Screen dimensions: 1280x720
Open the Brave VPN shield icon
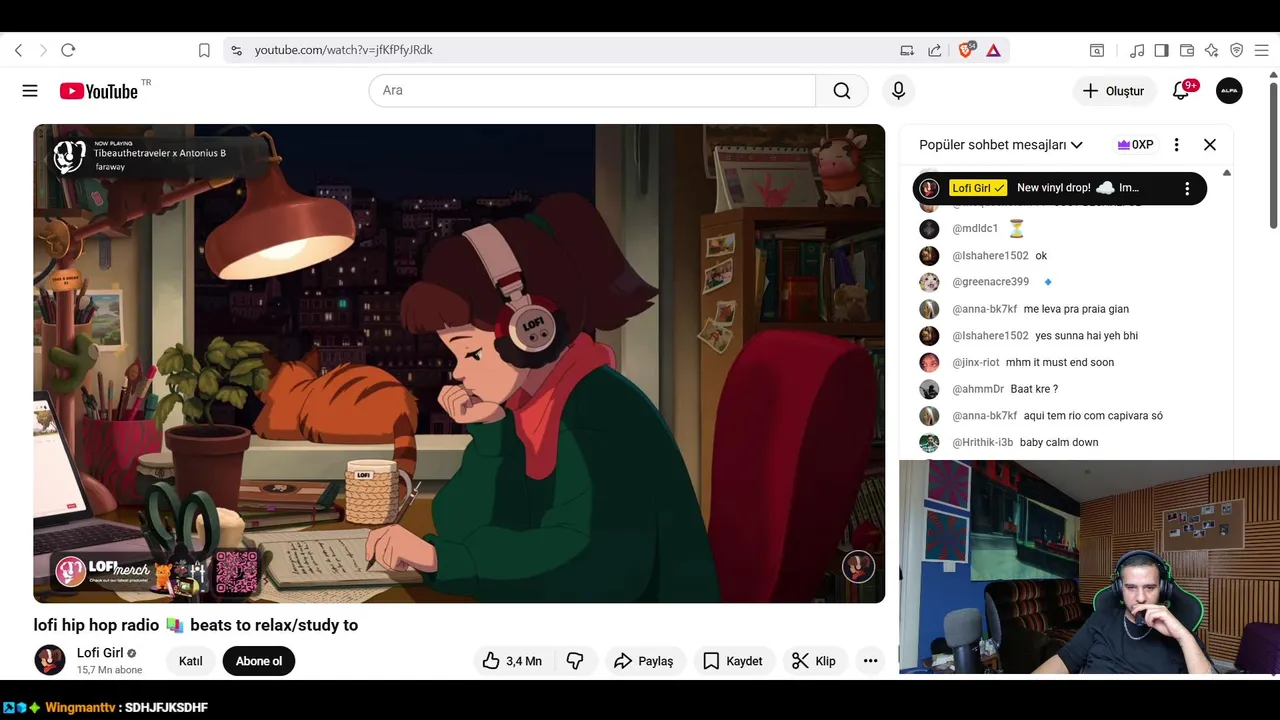[1237, 50]
